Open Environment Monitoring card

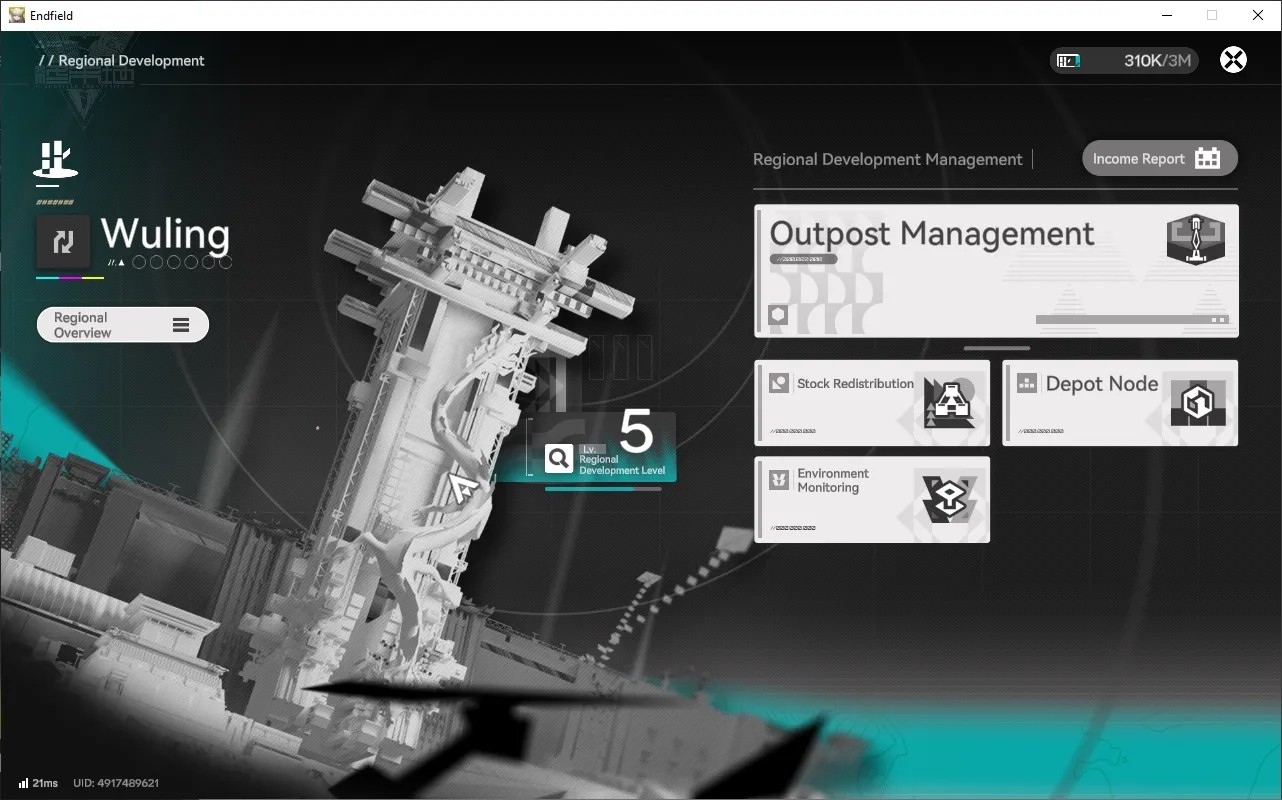click(x=872, y=500)
